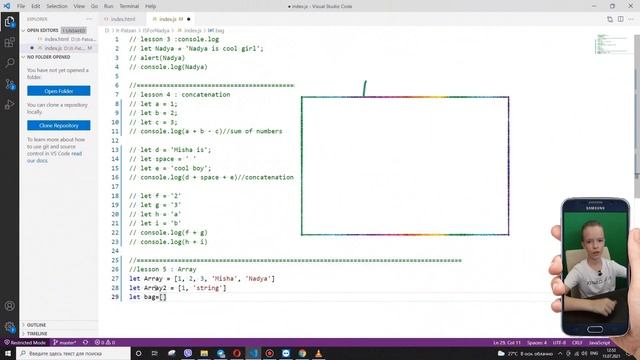This screenshot has height=360, width=640.
Task: Open the Explorer view in activity bar
Action: [x=9, y=21]
